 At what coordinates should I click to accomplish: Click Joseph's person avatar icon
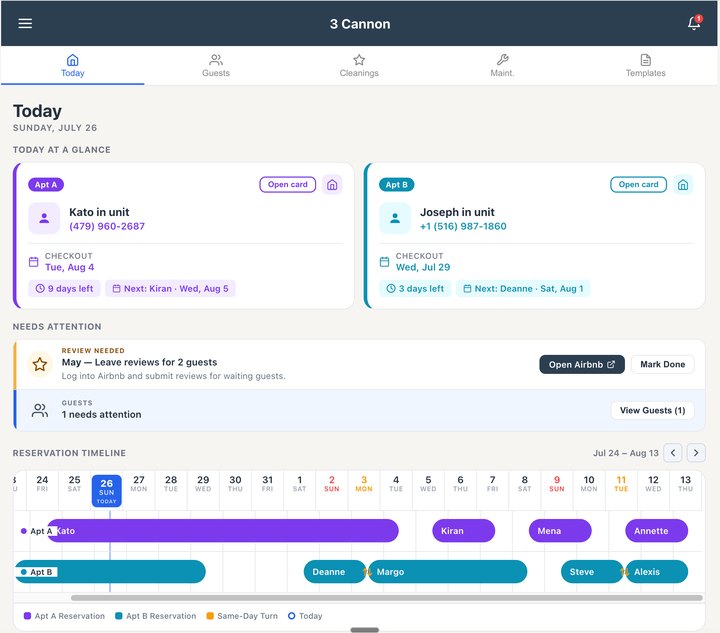(395, 218)
